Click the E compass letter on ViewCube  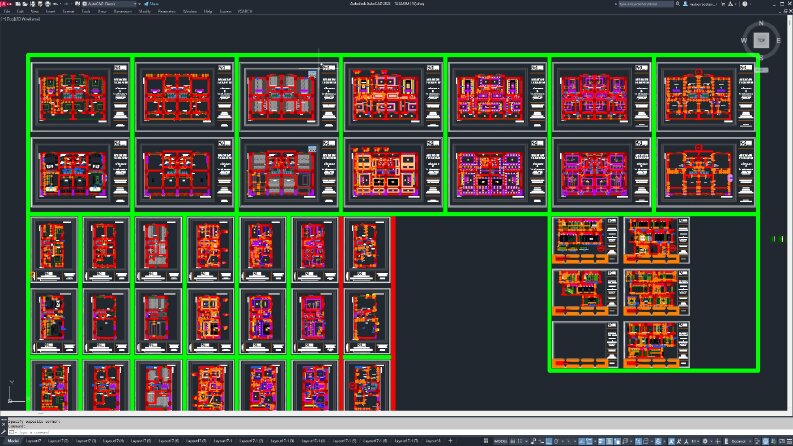click(x=778, y=40)
